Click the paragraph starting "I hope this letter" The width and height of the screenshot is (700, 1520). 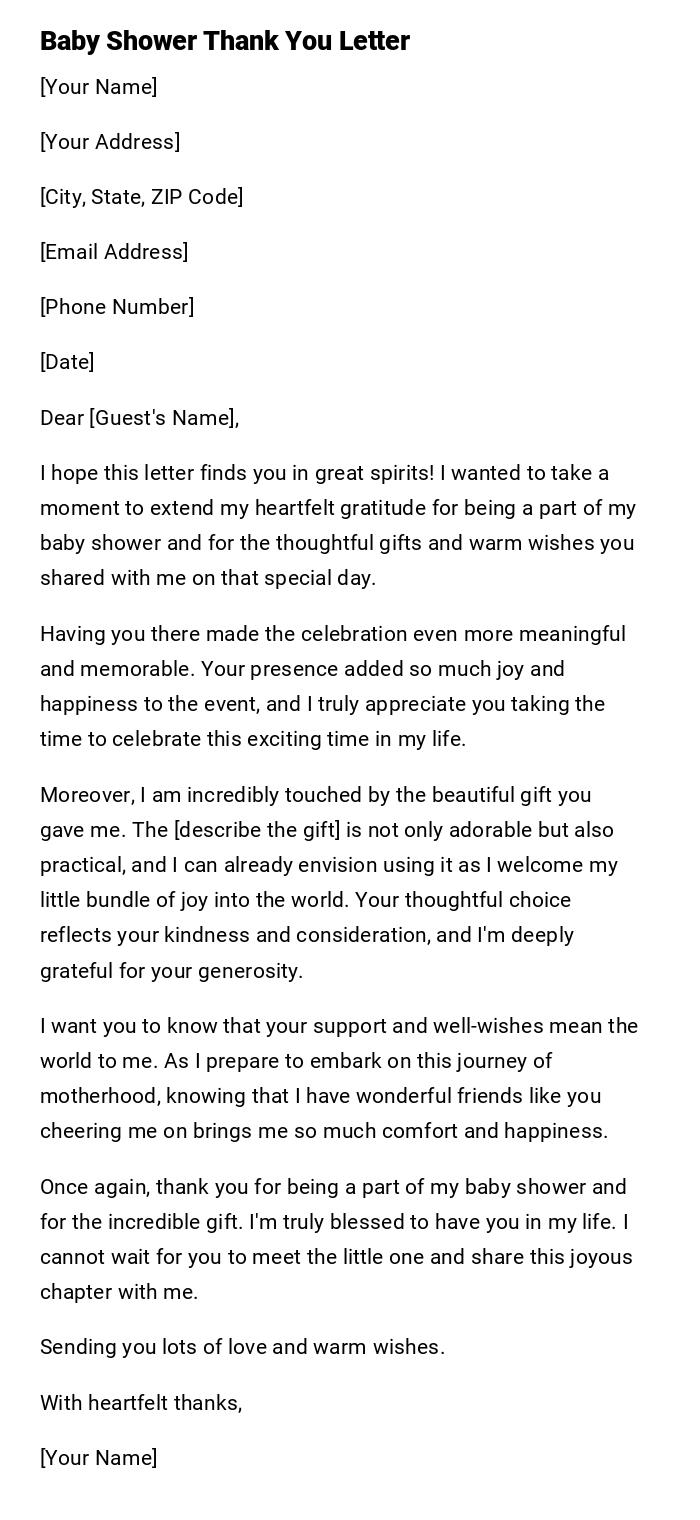point(338,526)
